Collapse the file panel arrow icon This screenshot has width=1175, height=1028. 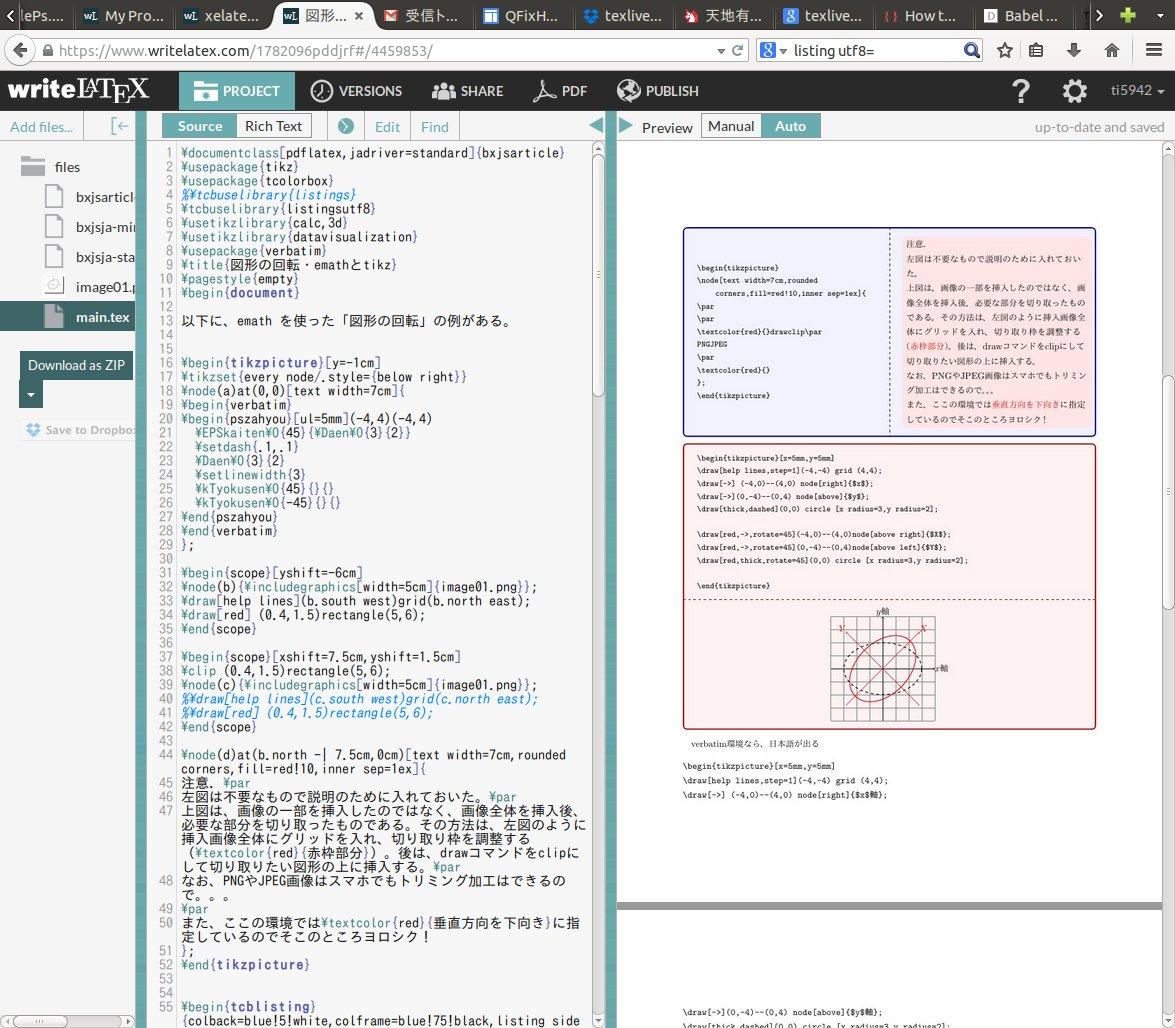[119, 126]
